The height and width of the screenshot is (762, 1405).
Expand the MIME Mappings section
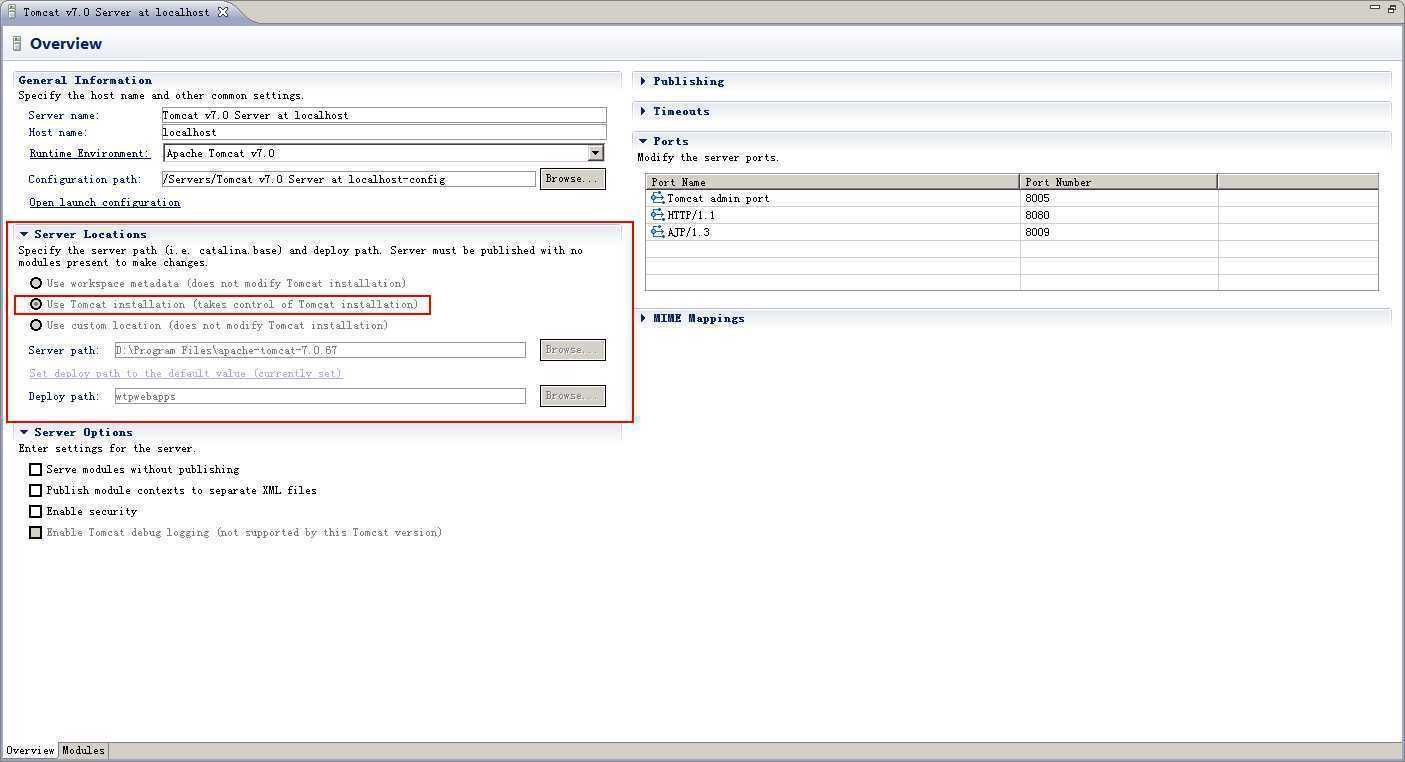click(x=643, y=318)
